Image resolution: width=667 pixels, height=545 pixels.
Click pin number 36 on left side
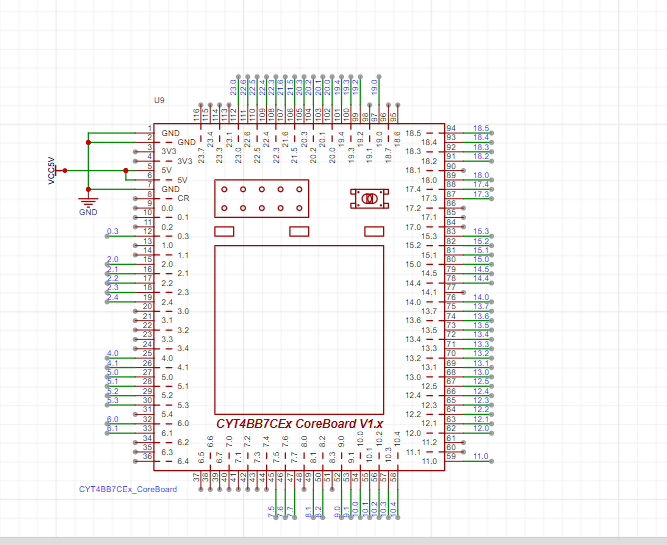click(148, 456)
